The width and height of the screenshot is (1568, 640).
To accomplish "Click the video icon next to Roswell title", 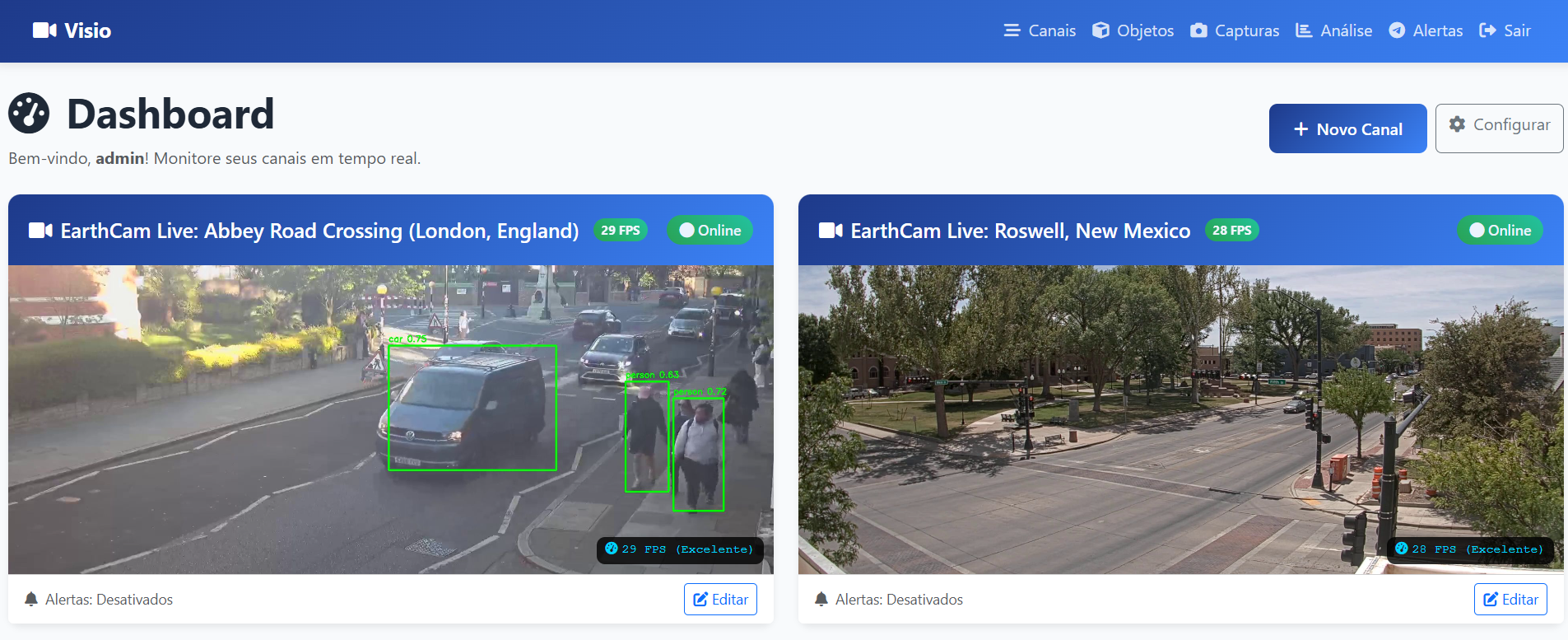I will 831,231.
